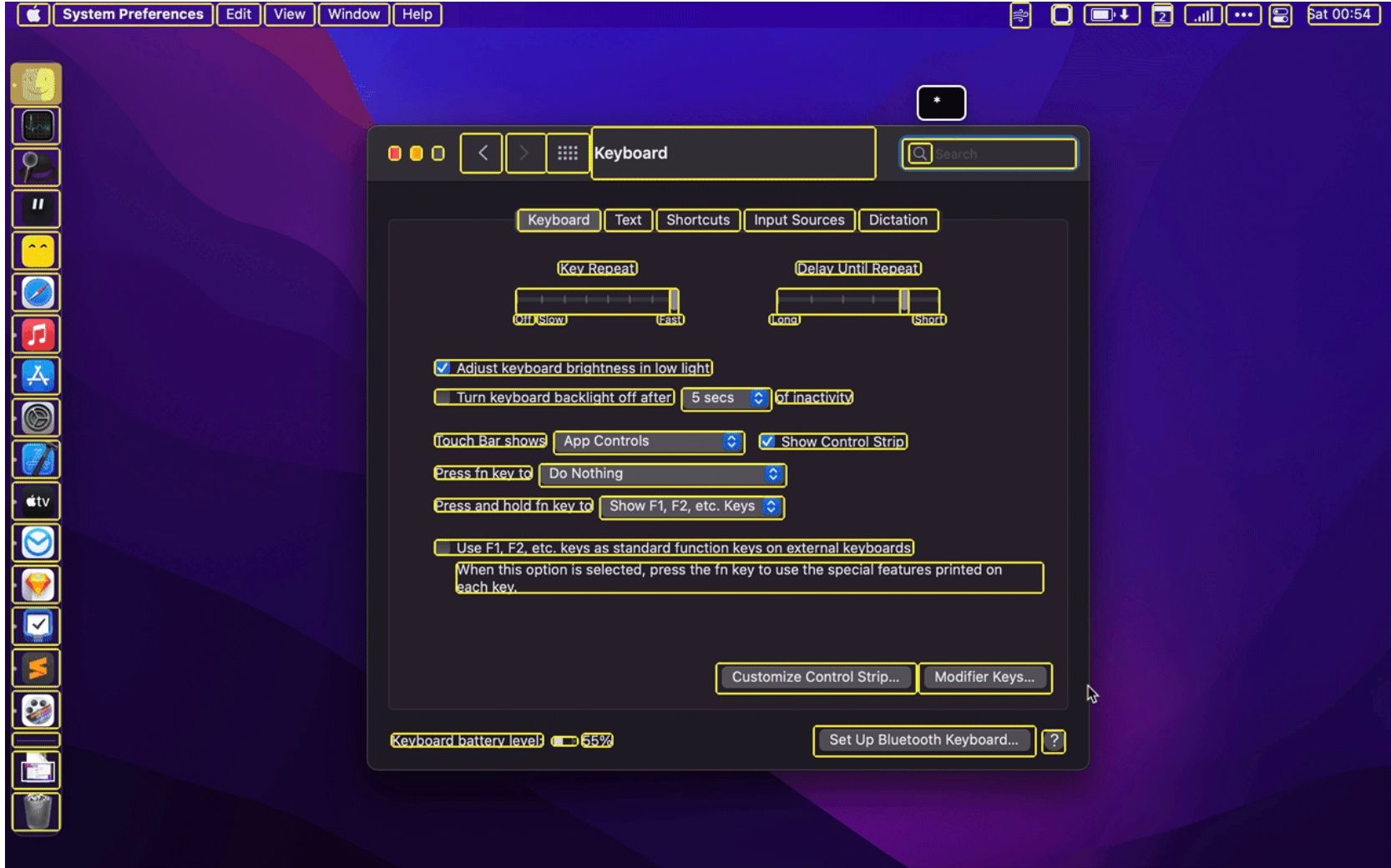
Task: Open the App Store in the Dock
Action: click(37, 376)
